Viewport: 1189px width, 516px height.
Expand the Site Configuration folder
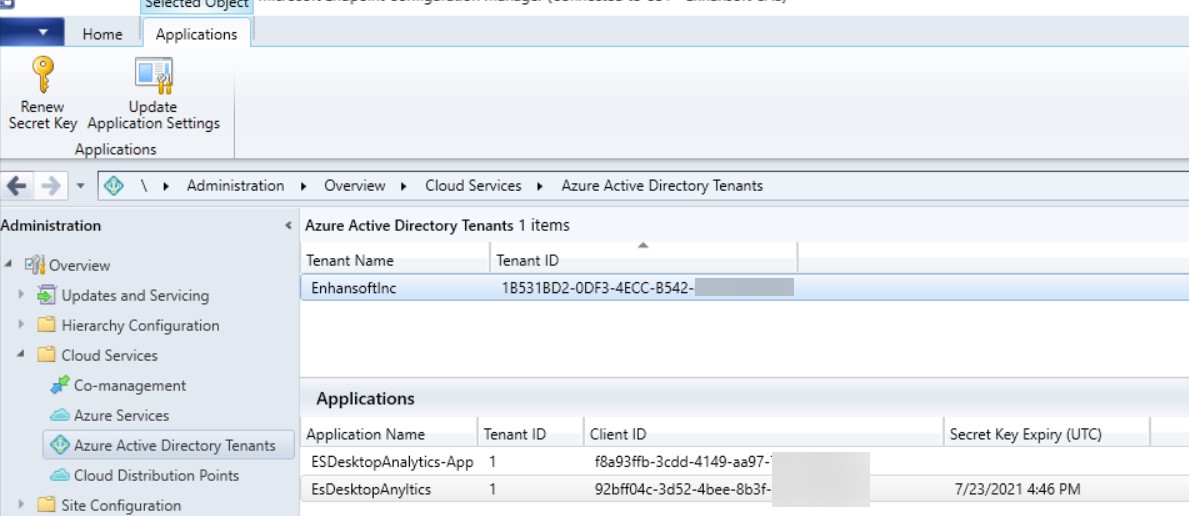tap(21, 505)
